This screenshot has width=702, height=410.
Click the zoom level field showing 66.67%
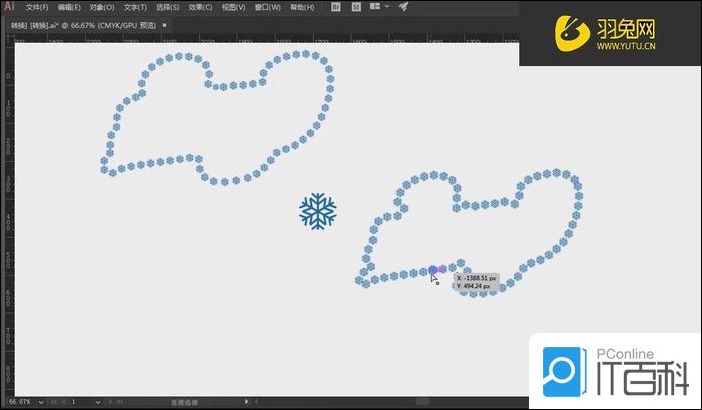click(x=20, y=402)
